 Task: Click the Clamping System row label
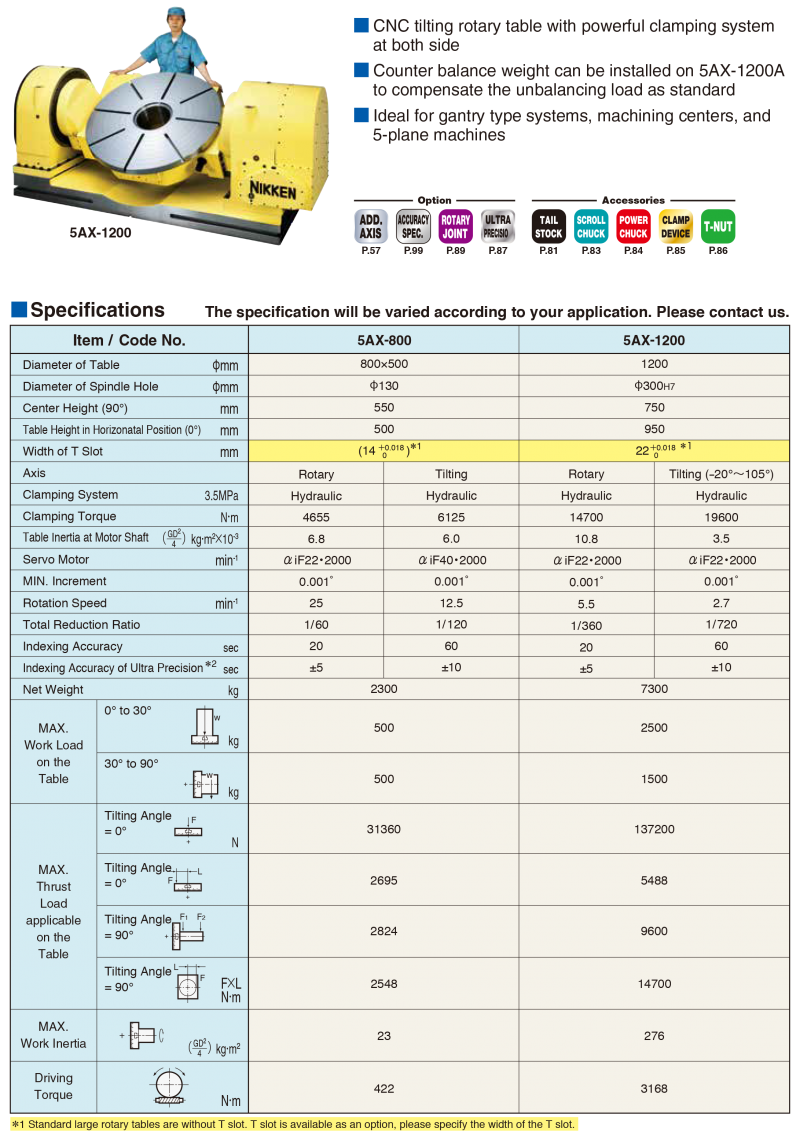[x=70, y=494]
